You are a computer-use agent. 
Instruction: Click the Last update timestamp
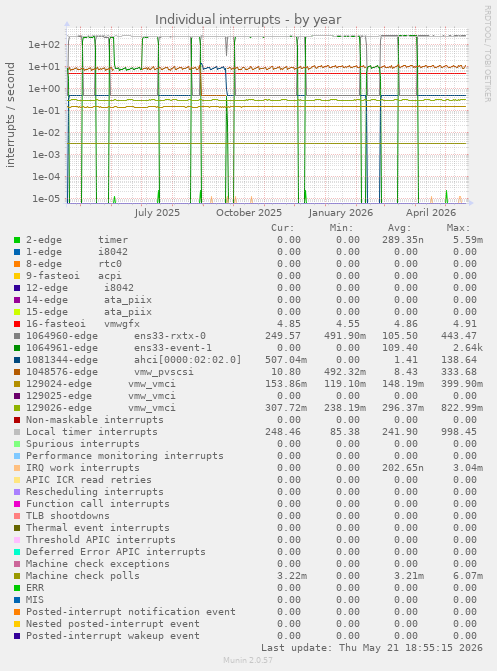click(372, 648)
